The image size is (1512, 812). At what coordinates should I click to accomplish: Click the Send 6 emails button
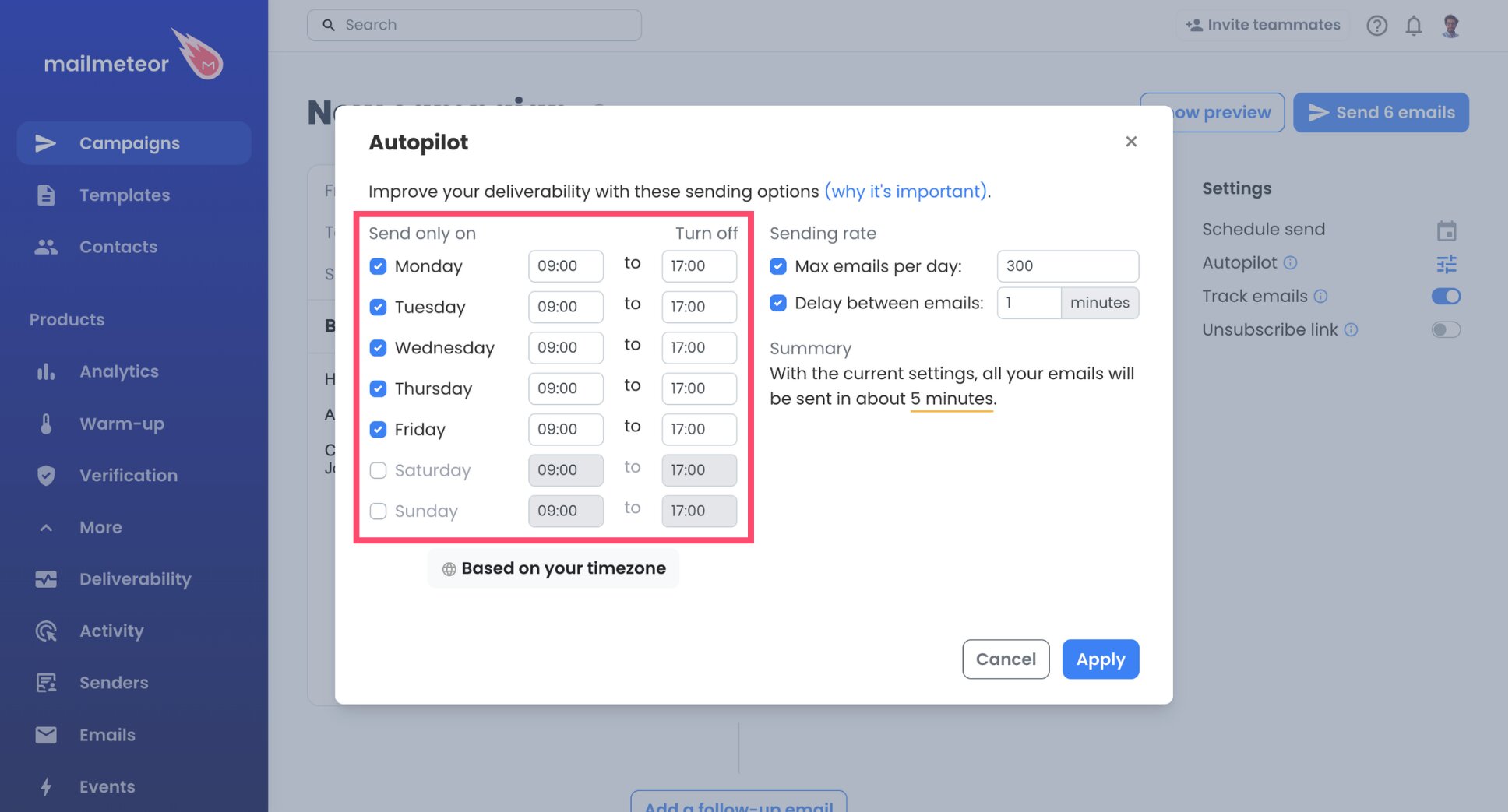coord(1381,113)
